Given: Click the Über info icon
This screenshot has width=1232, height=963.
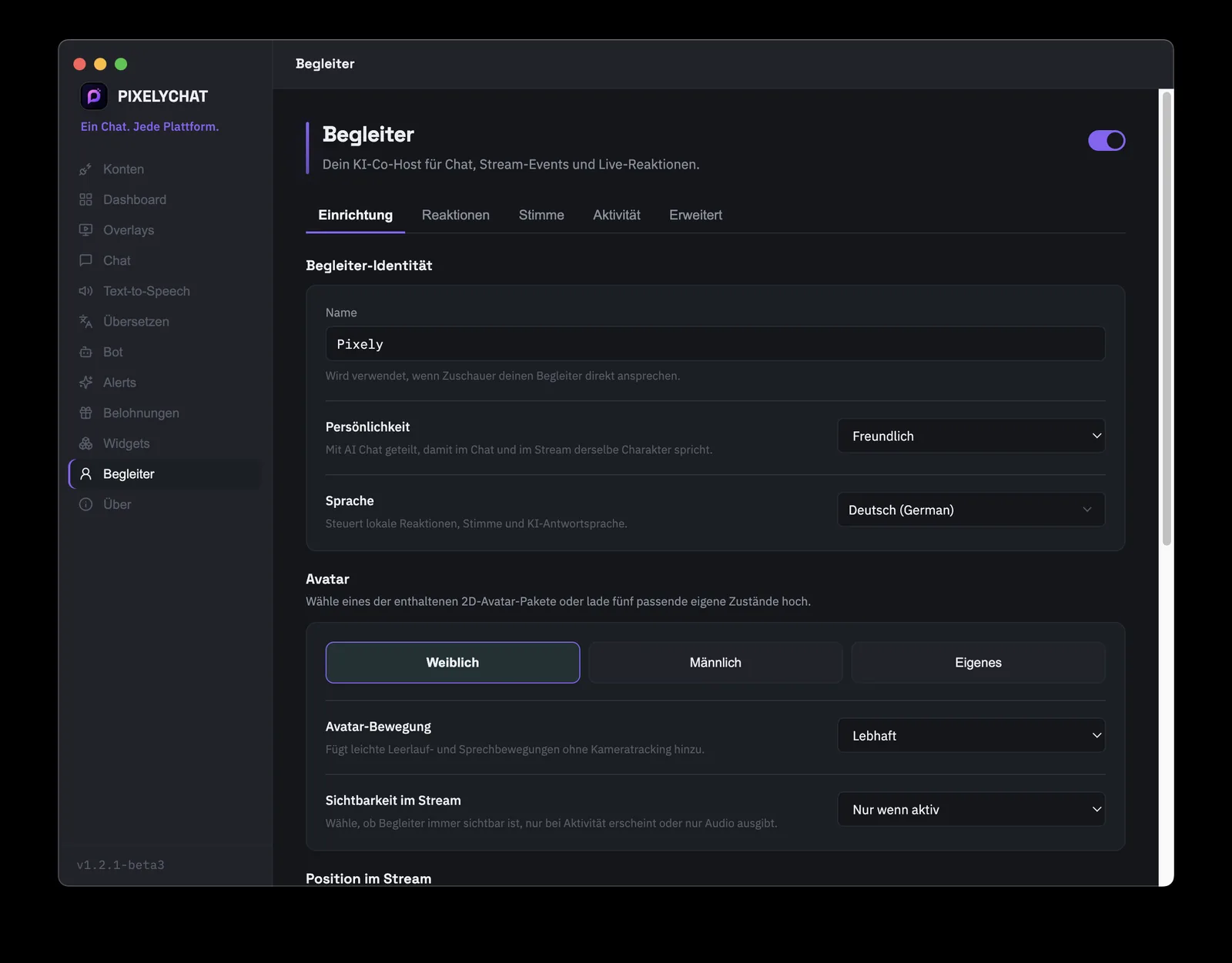Looking at the screenshot, I should pyautogui.click(x=85, y=504).
